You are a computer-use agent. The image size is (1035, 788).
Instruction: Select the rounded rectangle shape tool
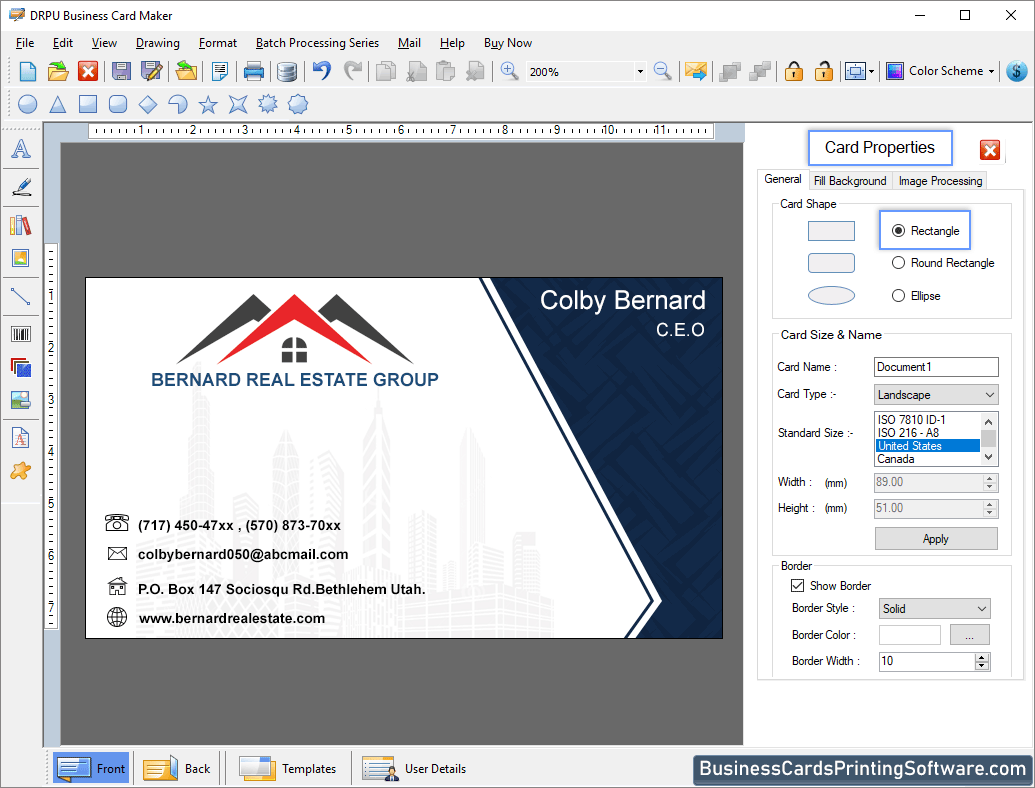(x=117, y=104)
